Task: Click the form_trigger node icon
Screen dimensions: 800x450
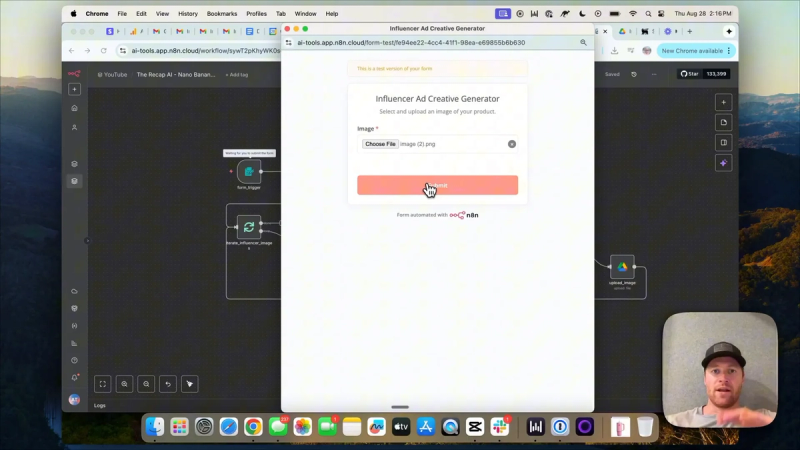Action: 249,171
